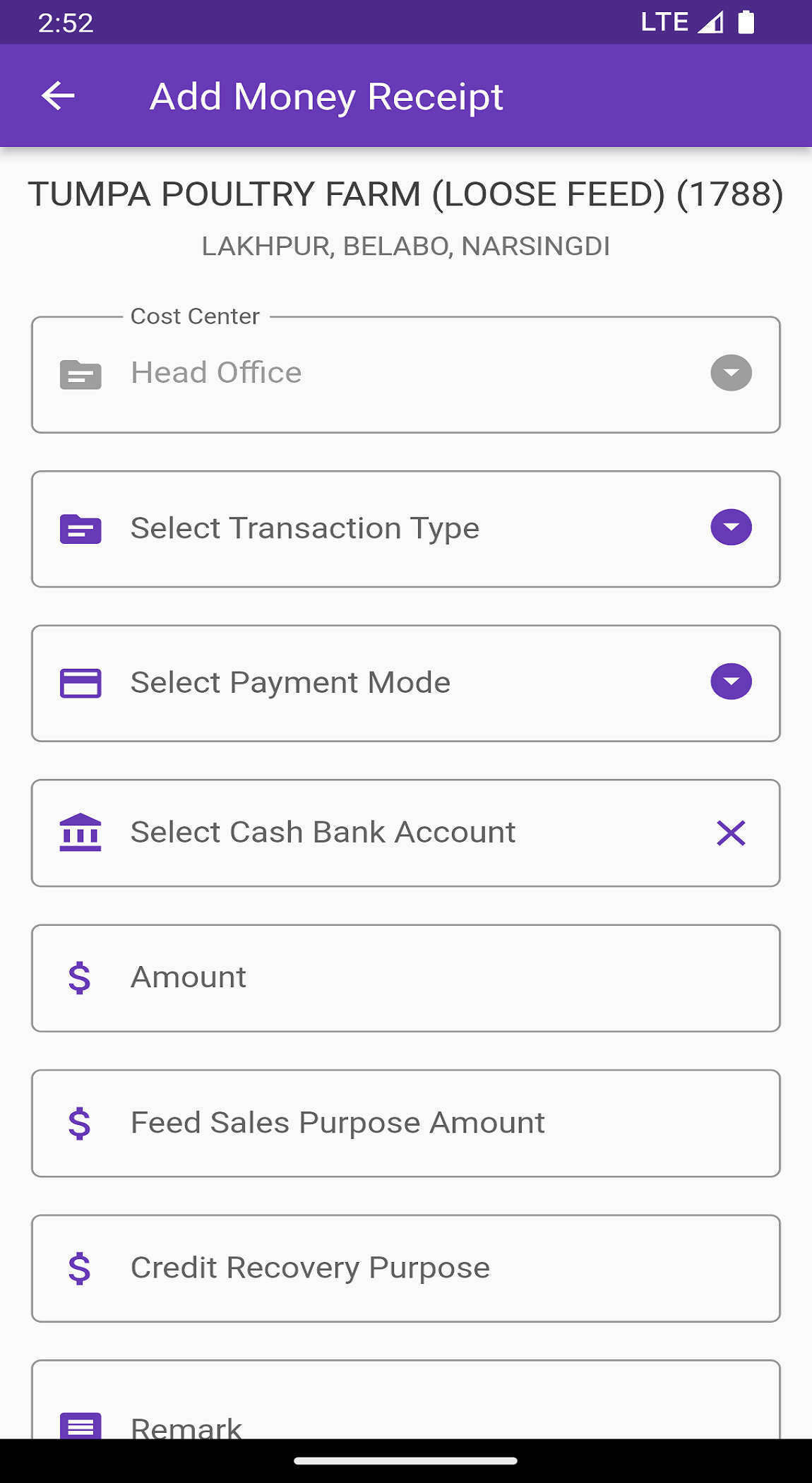Tap the bank icon for Cash Bank Account
Screen dimensions: 812x1483
[x=80, y=833]
